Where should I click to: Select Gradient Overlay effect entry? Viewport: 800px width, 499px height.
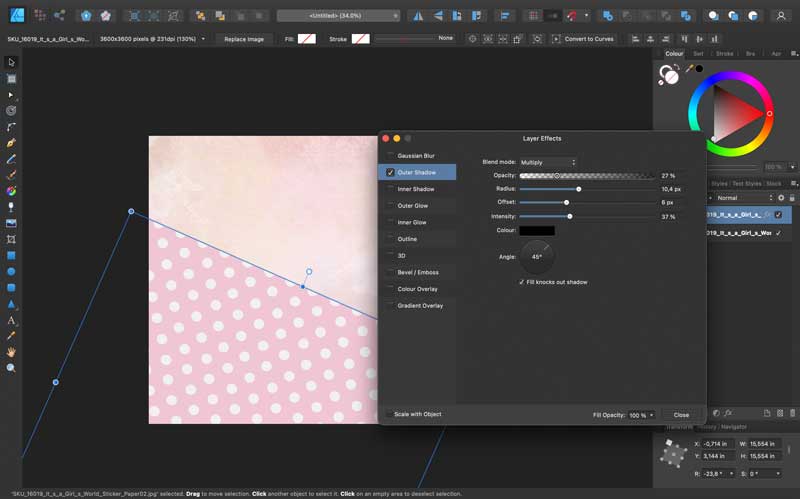click(420, 306)
